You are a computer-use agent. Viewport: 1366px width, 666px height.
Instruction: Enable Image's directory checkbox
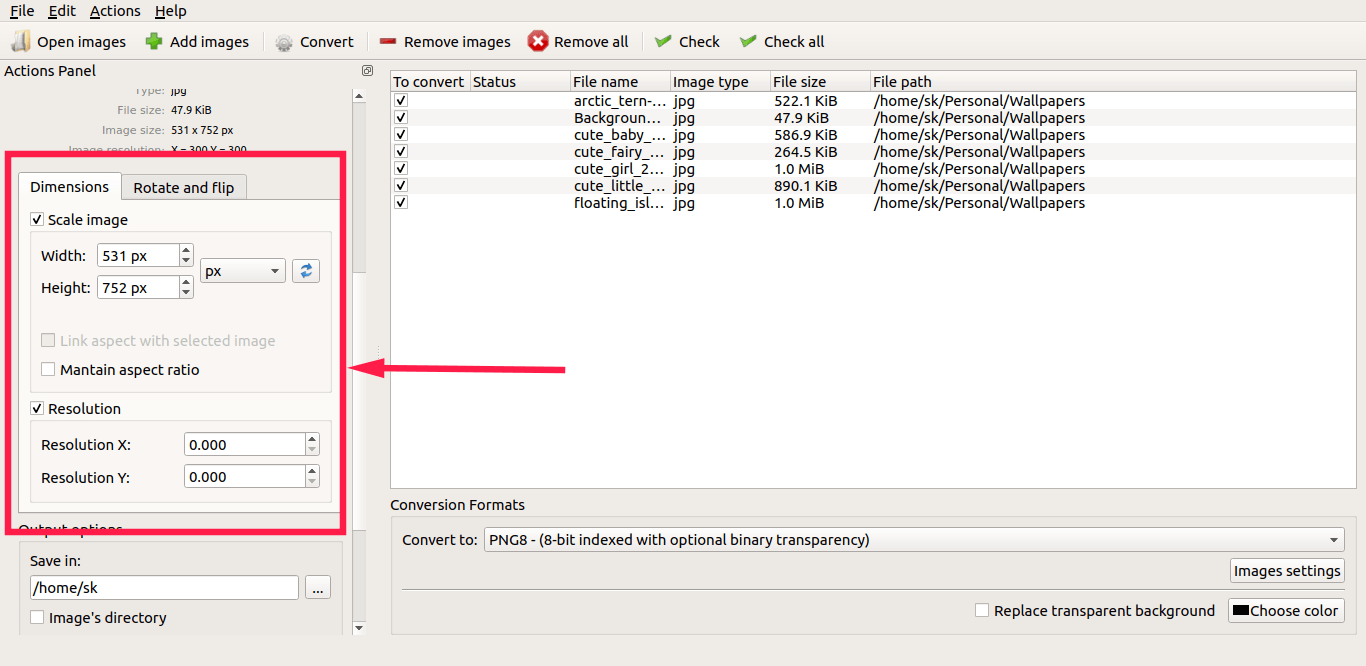[x=37, y=617]
